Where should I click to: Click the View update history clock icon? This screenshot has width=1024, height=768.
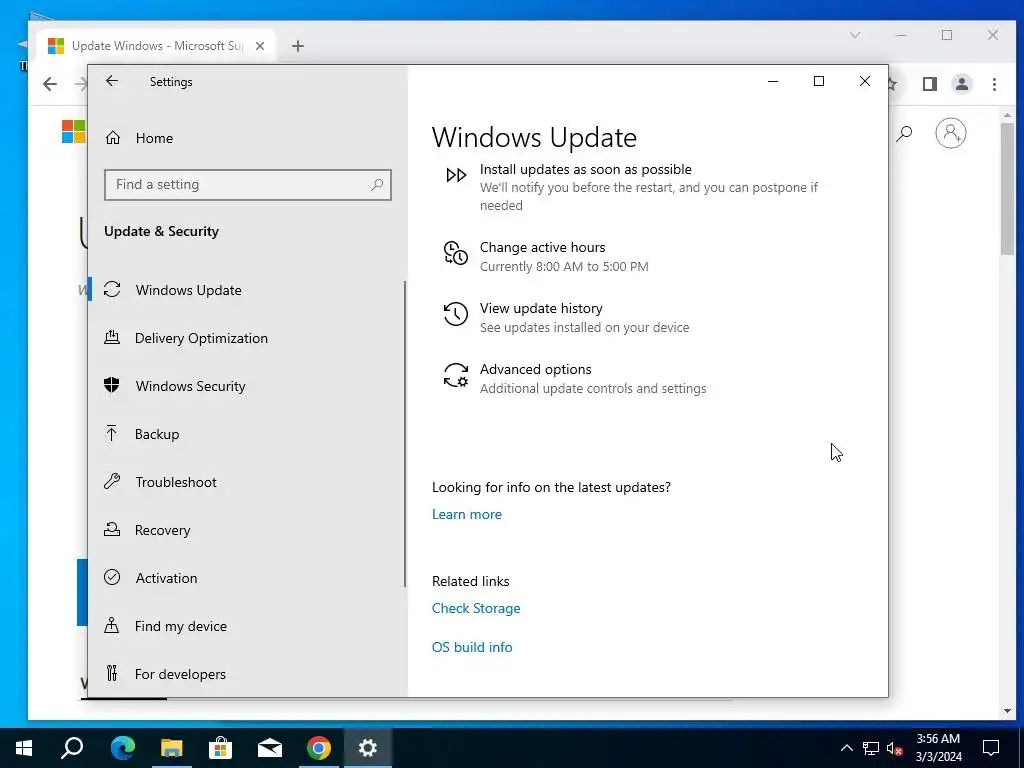[455, 314]
